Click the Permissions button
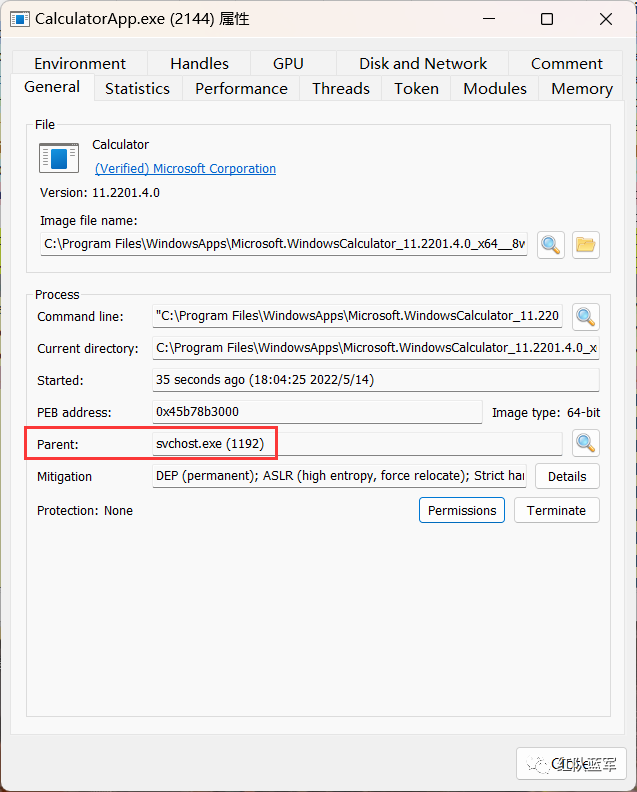Screen dimensions: 637x792 (462, 510)
